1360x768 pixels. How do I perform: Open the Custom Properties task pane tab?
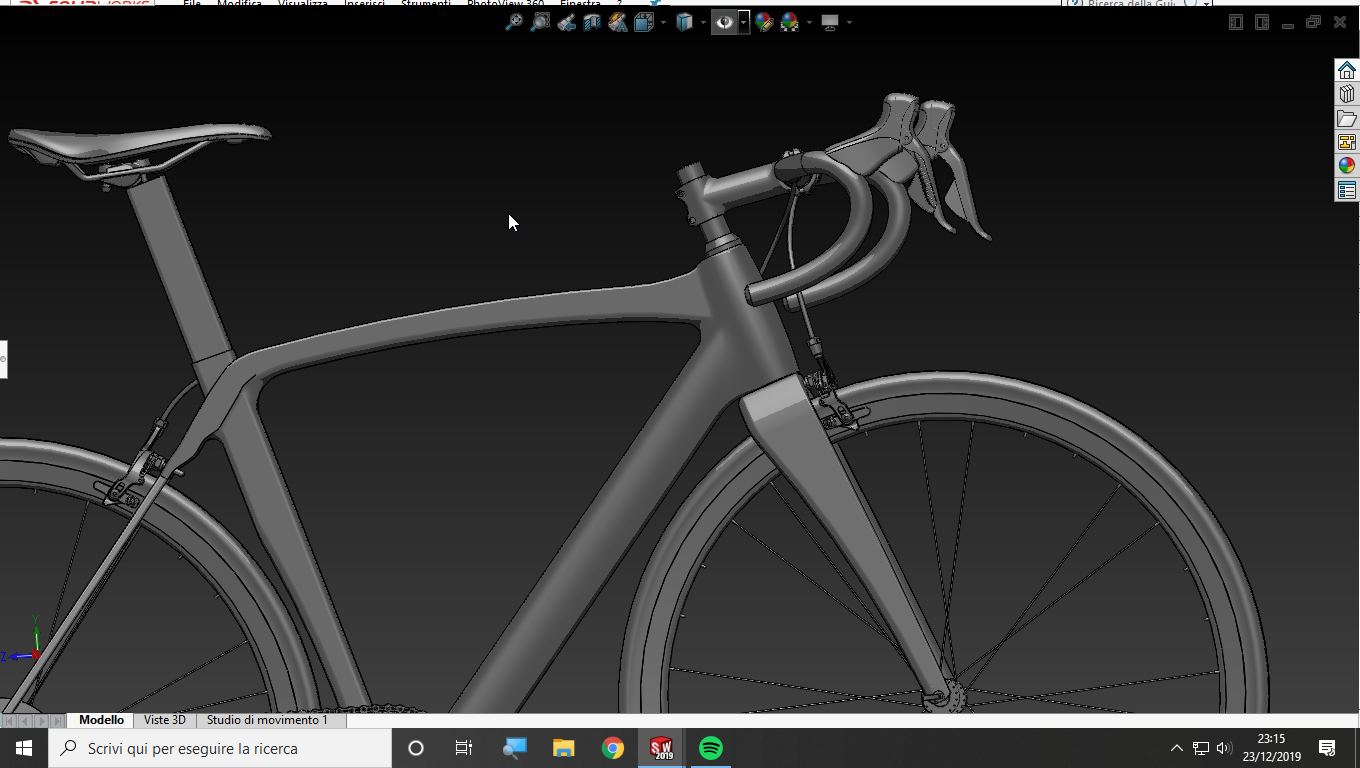click(x=1347, y=190)
